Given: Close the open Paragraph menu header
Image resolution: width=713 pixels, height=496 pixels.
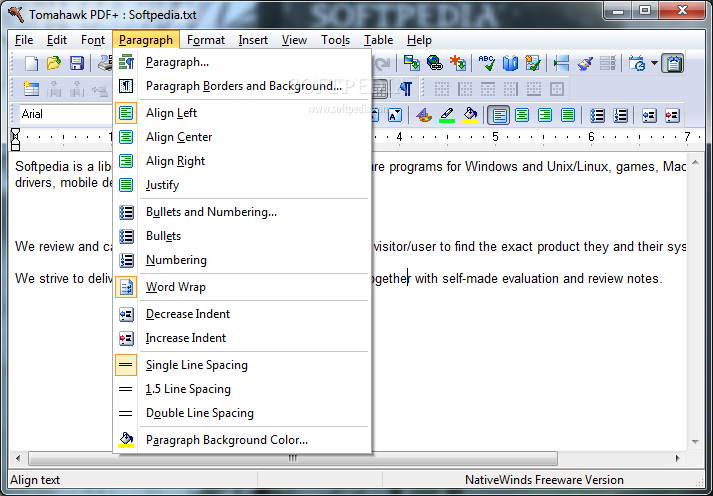Looking at the screenshot, I should 146,40.
